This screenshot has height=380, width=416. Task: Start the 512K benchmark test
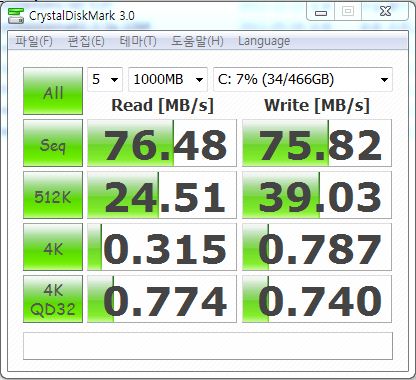[53, 195]
